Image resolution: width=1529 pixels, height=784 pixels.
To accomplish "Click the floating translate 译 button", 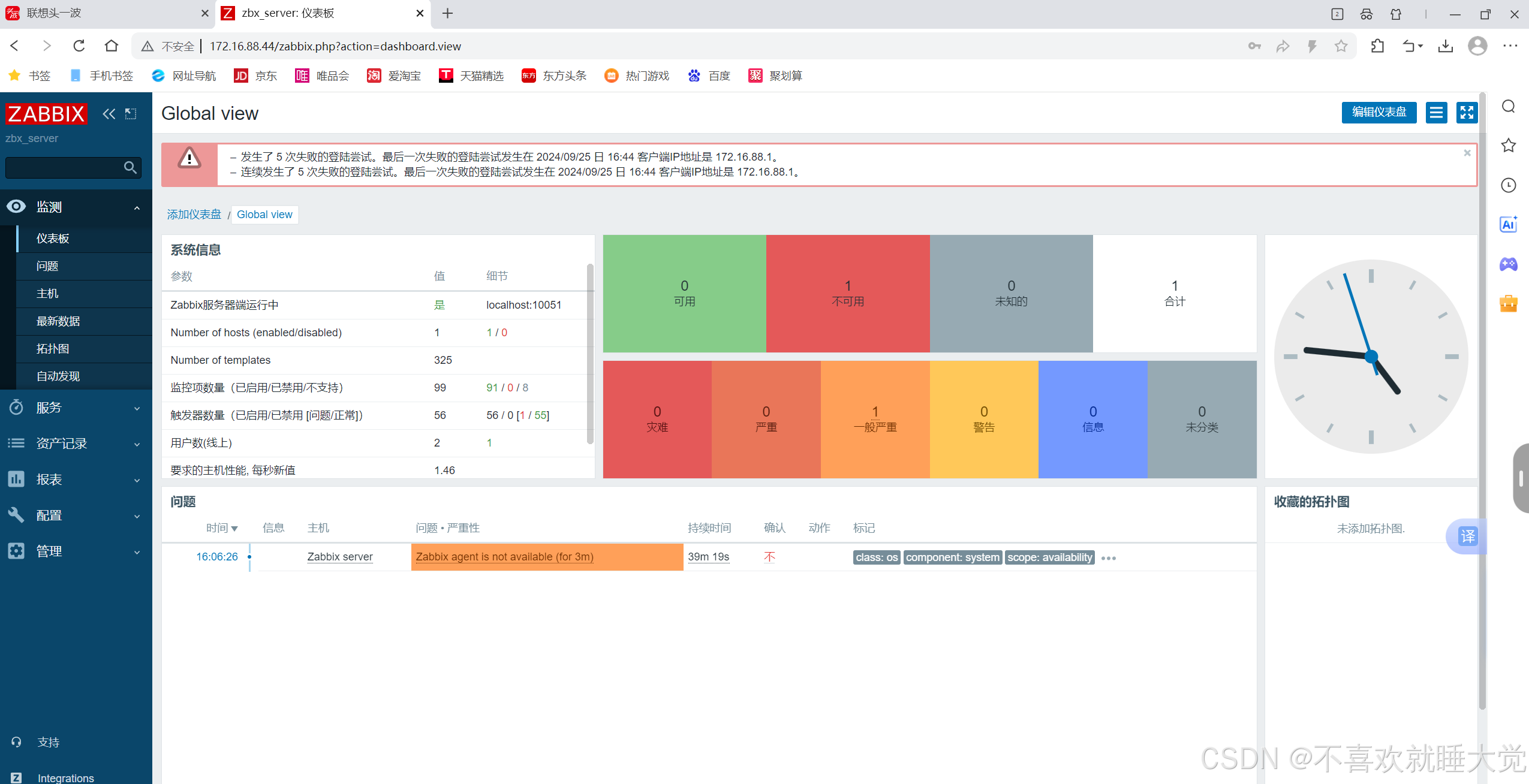I will tap(1467, 536).
